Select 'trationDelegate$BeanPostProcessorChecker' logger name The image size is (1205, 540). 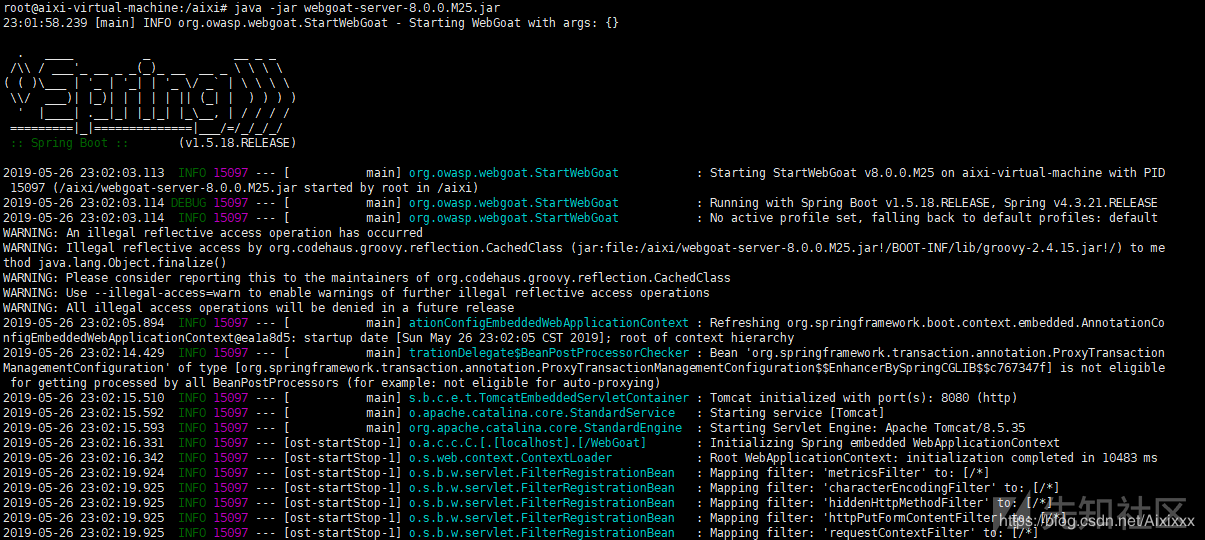click(549, 353)
